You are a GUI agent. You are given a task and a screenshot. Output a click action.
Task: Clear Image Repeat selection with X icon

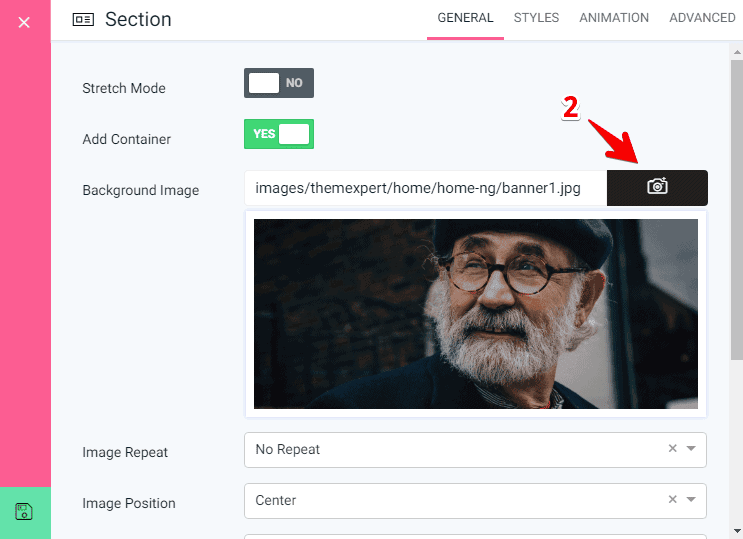tap(673, 449)
